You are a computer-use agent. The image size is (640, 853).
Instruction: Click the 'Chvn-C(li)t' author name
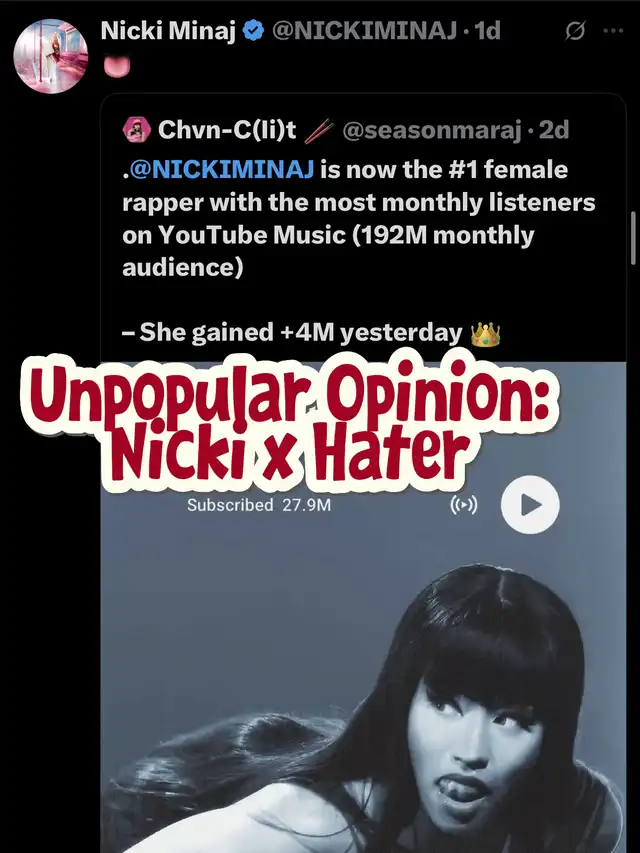pyautogui.click(x=227, y=131)
